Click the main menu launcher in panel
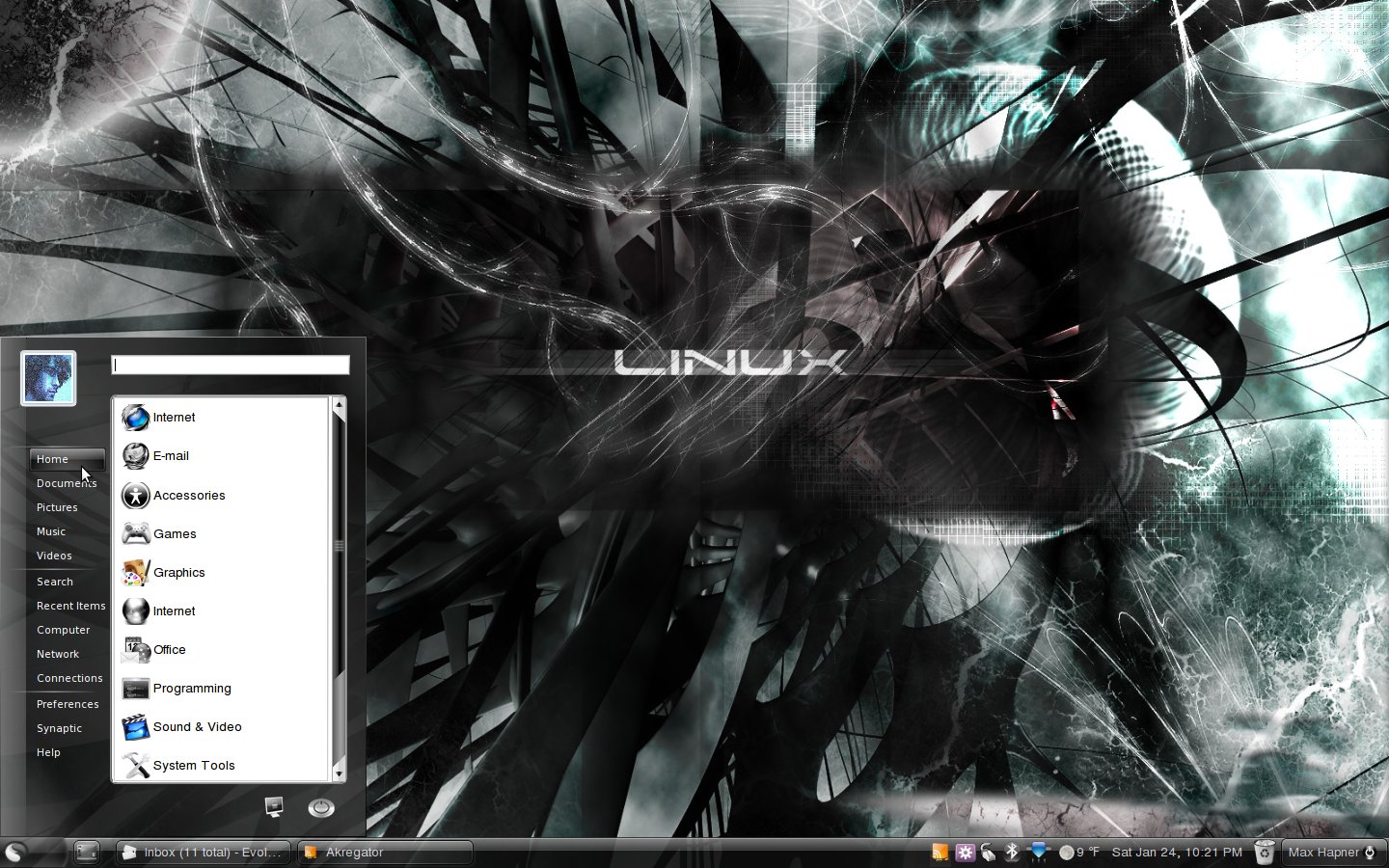This screenshot has width=1389, height=868. tap(14, 853)
